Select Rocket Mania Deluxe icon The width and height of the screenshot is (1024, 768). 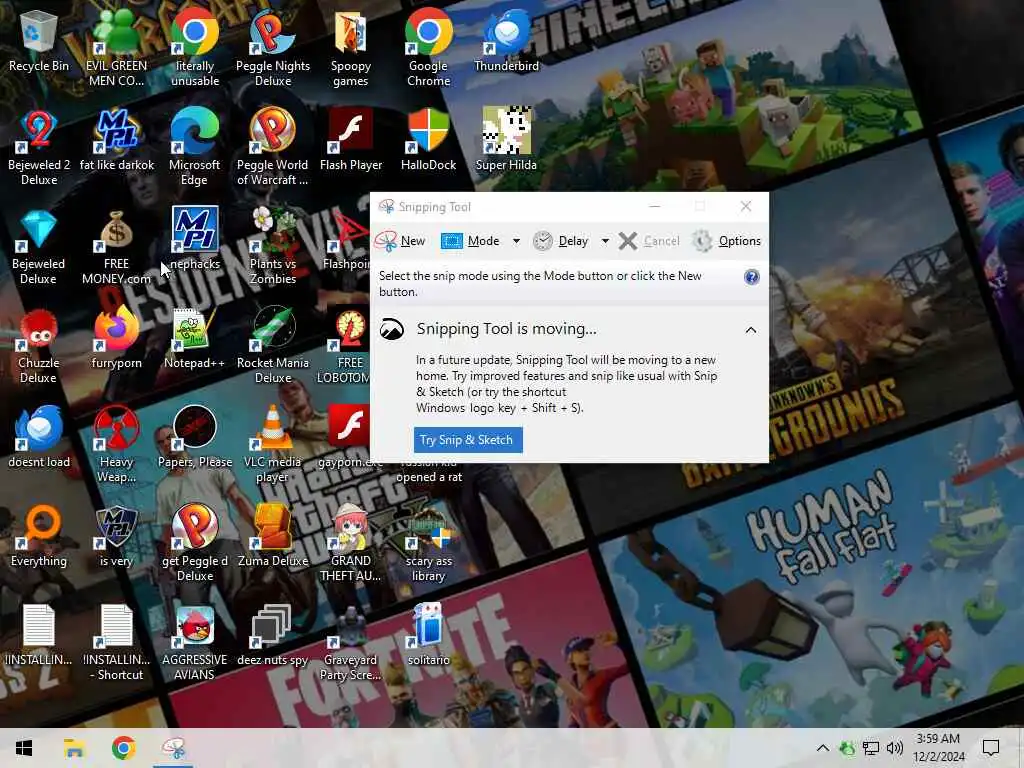coord(273,346)
